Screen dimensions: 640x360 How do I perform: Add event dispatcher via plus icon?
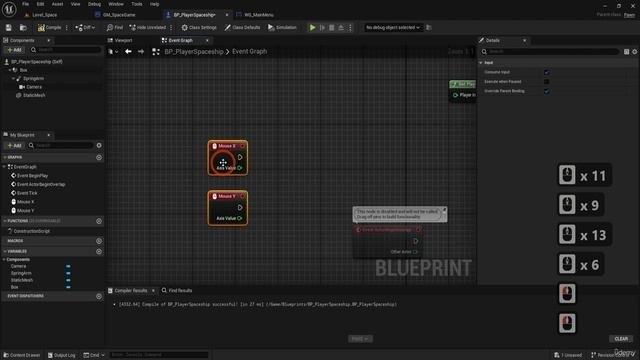[99, 296]
